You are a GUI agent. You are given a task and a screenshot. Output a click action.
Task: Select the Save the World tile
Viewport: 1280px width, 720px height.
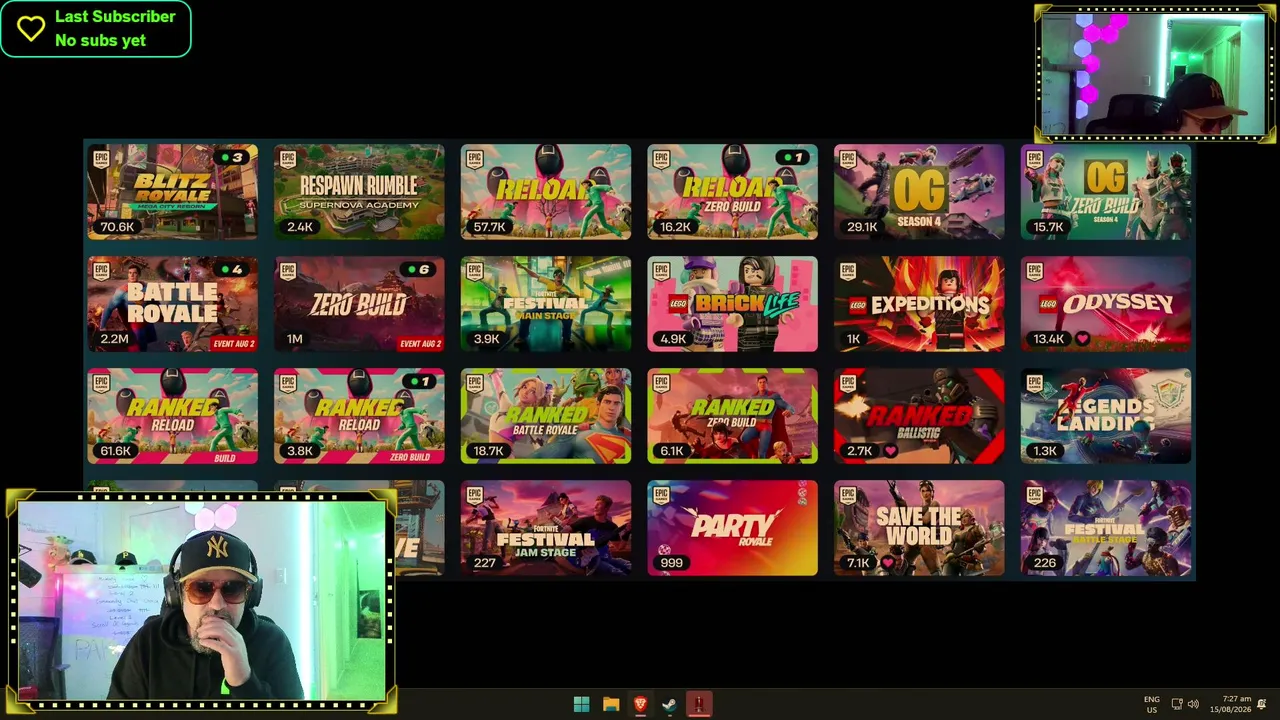(x=919, y=528)
